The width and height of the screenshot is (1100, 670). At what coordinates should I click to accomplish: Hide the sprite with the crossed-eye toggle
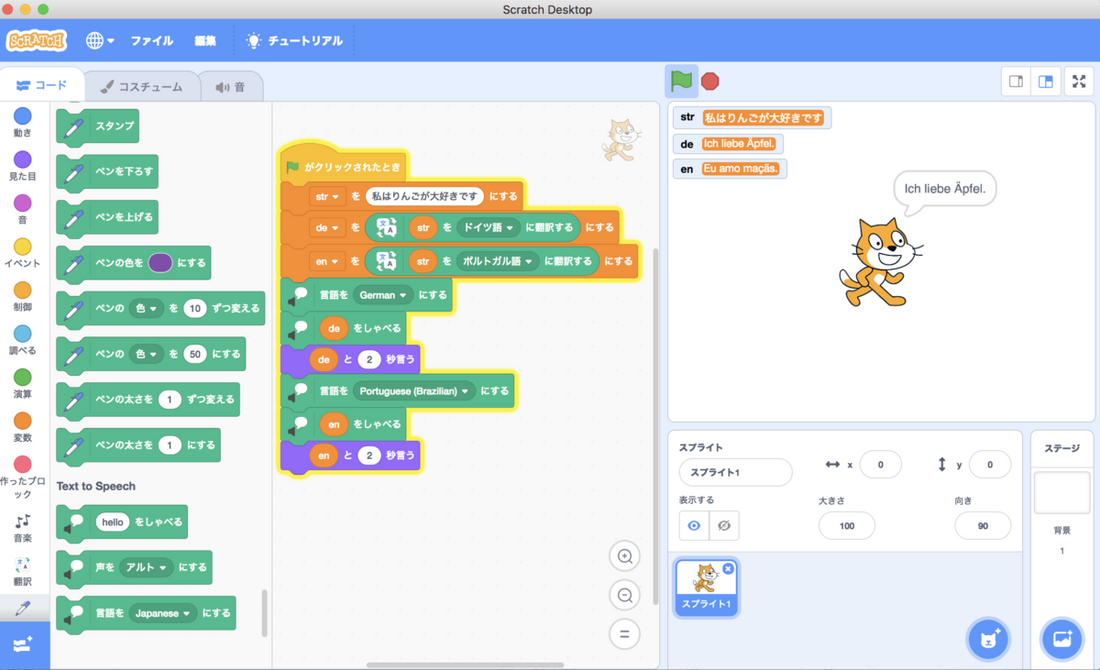pyautogui.click(x=723, y=525)
